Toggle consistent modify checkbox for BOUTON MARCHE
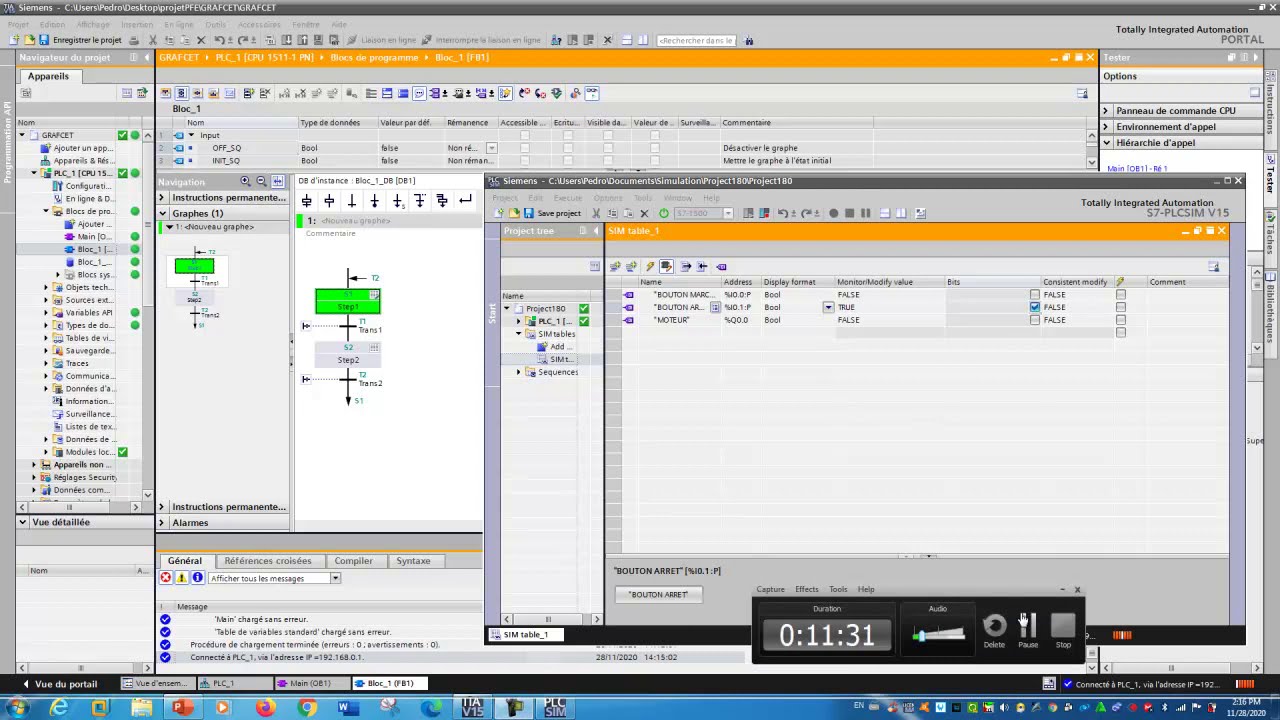 click(1034, 295)
